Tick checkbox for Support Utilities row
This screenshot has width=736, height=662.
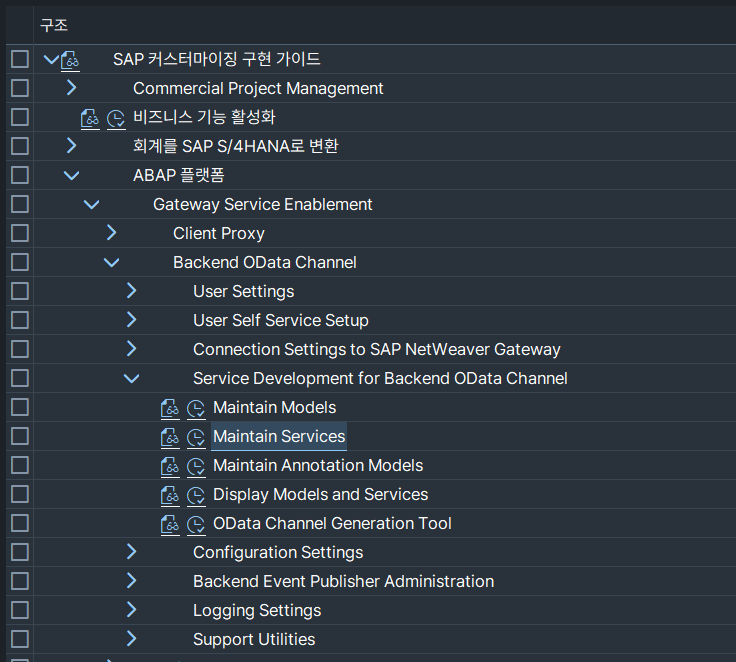pos(20,639)
